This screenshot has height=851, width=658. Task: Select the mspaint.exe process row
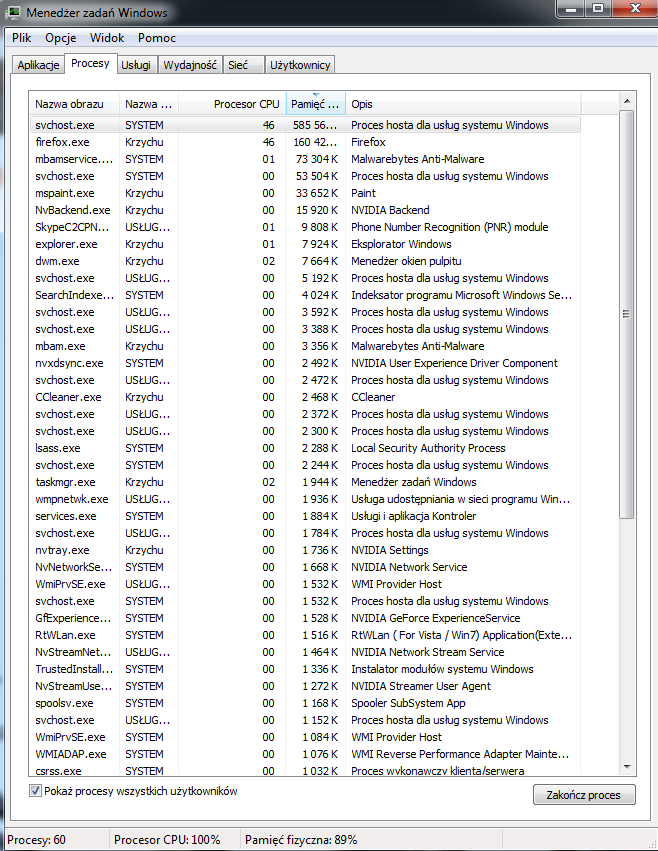(305, 193)
